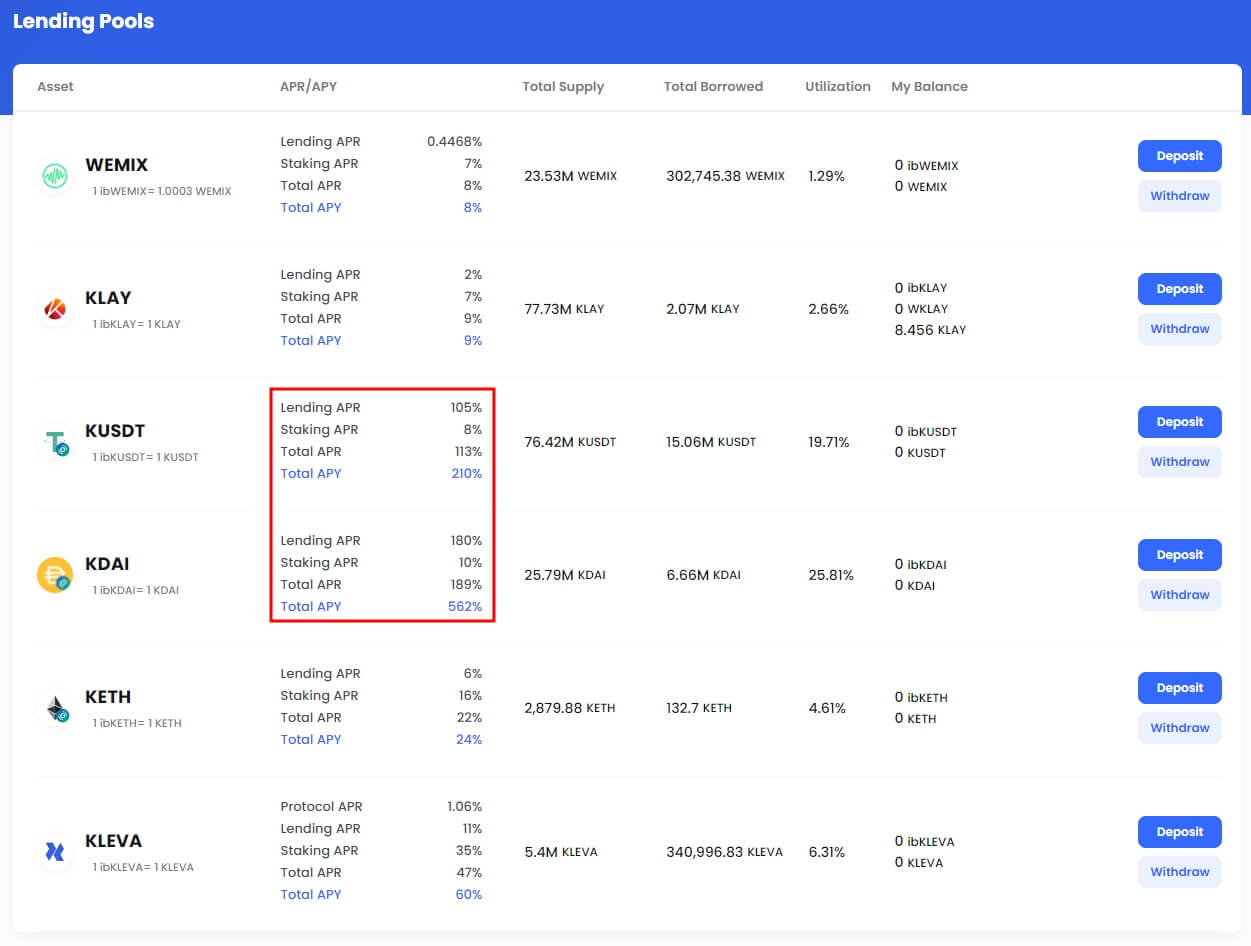Click the 76.42M KUSDT total supply
Screen dimensions: 1251x946
tap(570, 442)
